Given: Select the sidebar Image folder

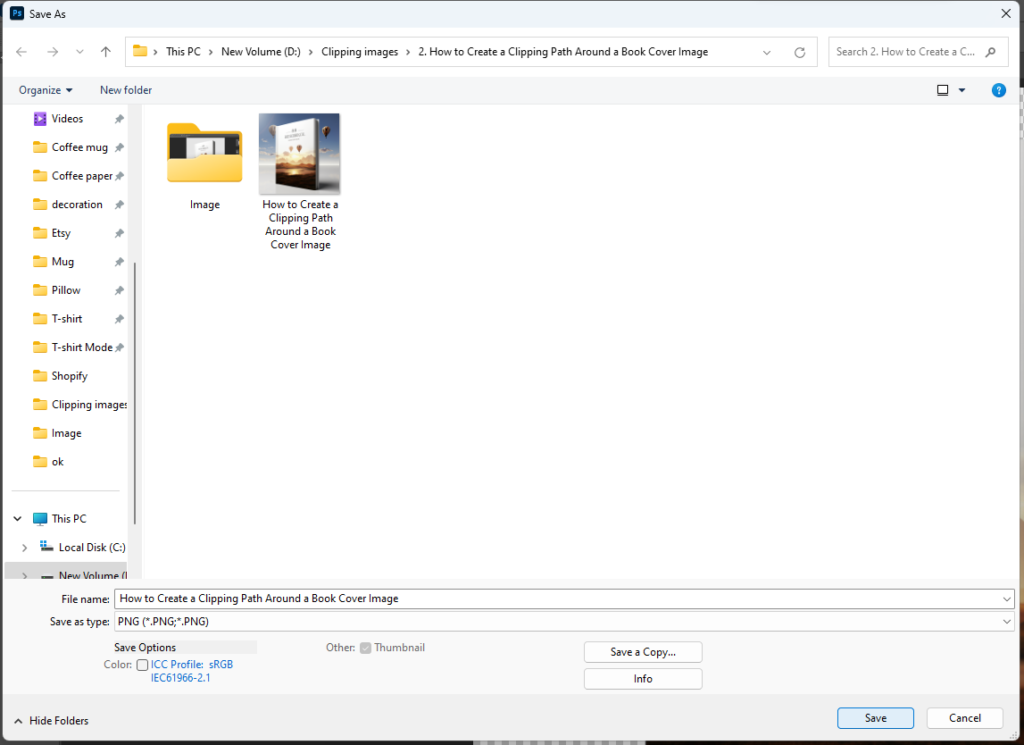Looking at the screenshot, I should point(67,433).
